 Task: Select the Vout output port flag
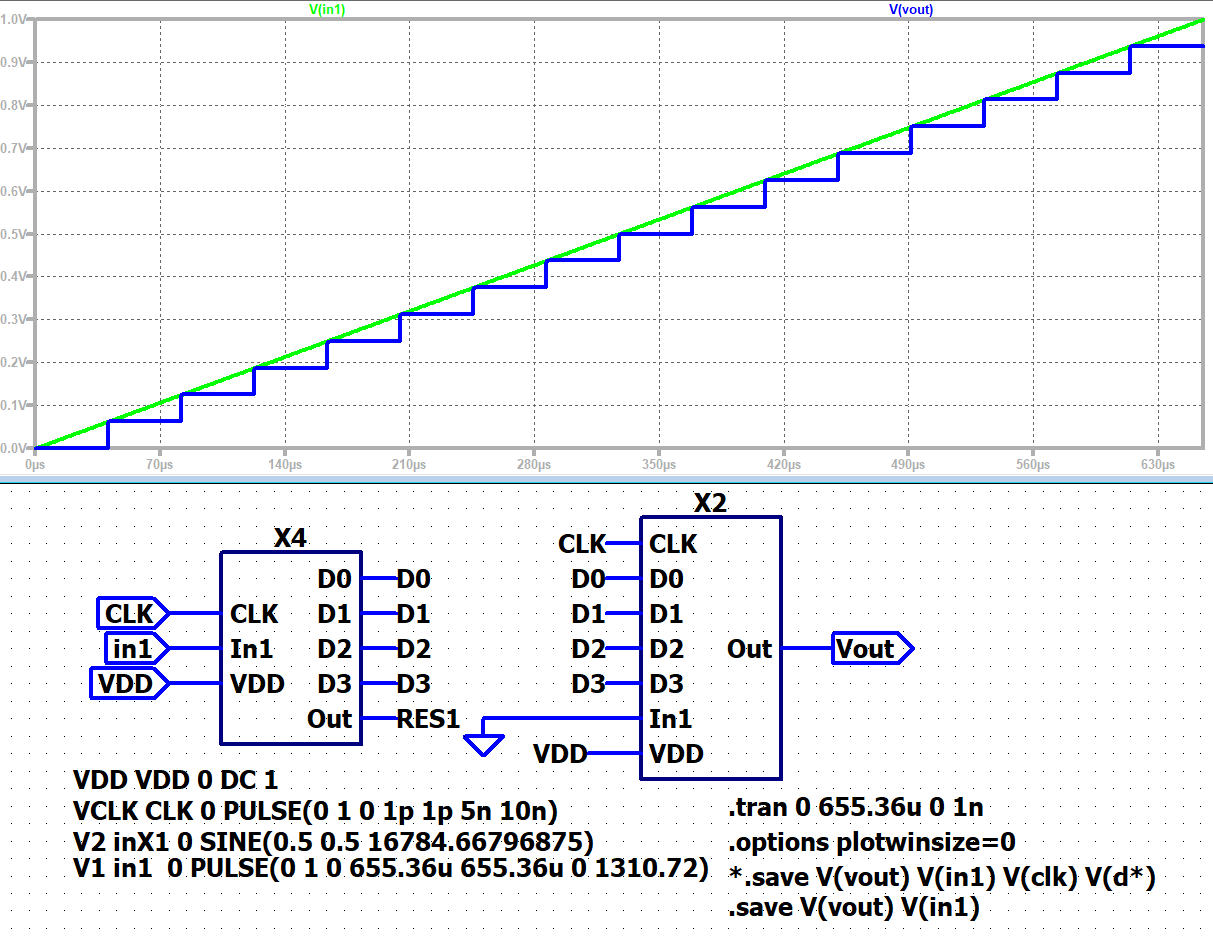pyautogui.click(x=871, y=649)
